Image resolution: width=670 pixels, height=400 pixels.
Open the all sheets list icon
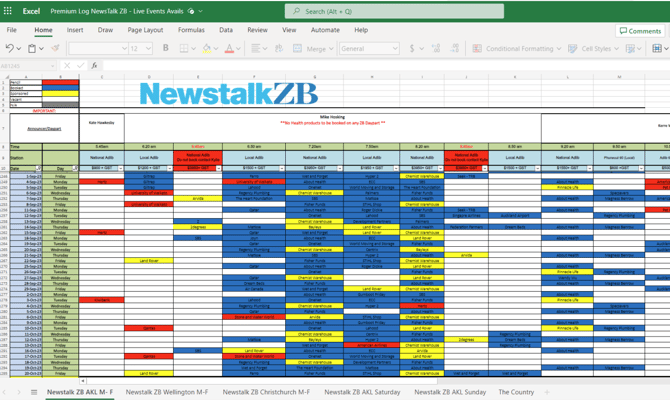[33, 392]
